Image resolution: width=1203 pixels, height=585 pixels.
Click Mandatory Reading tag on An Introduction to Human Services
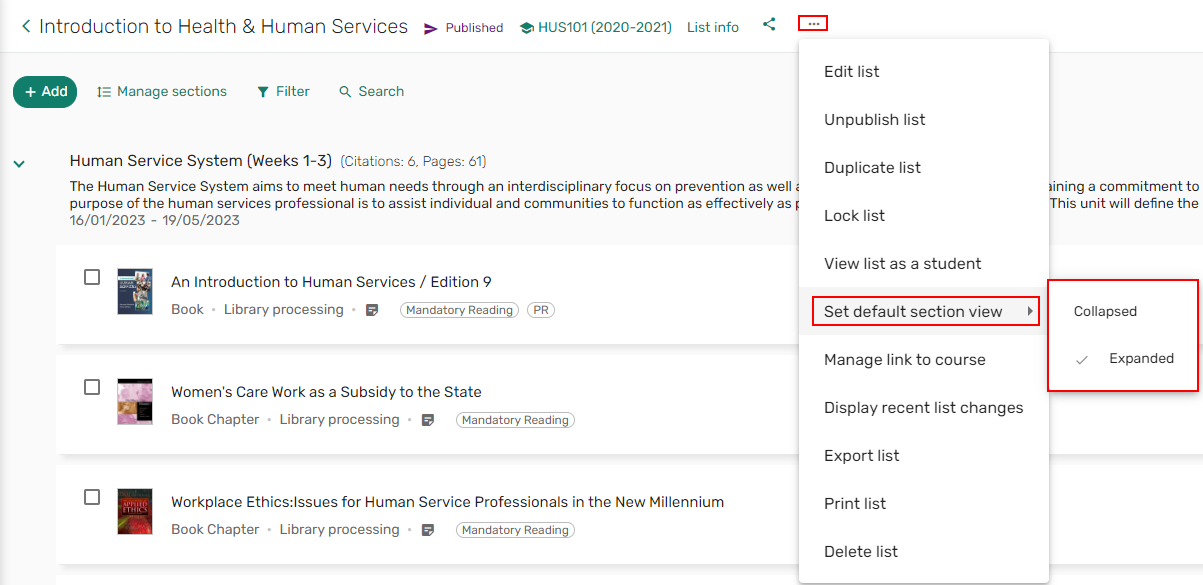click(459, 310)
